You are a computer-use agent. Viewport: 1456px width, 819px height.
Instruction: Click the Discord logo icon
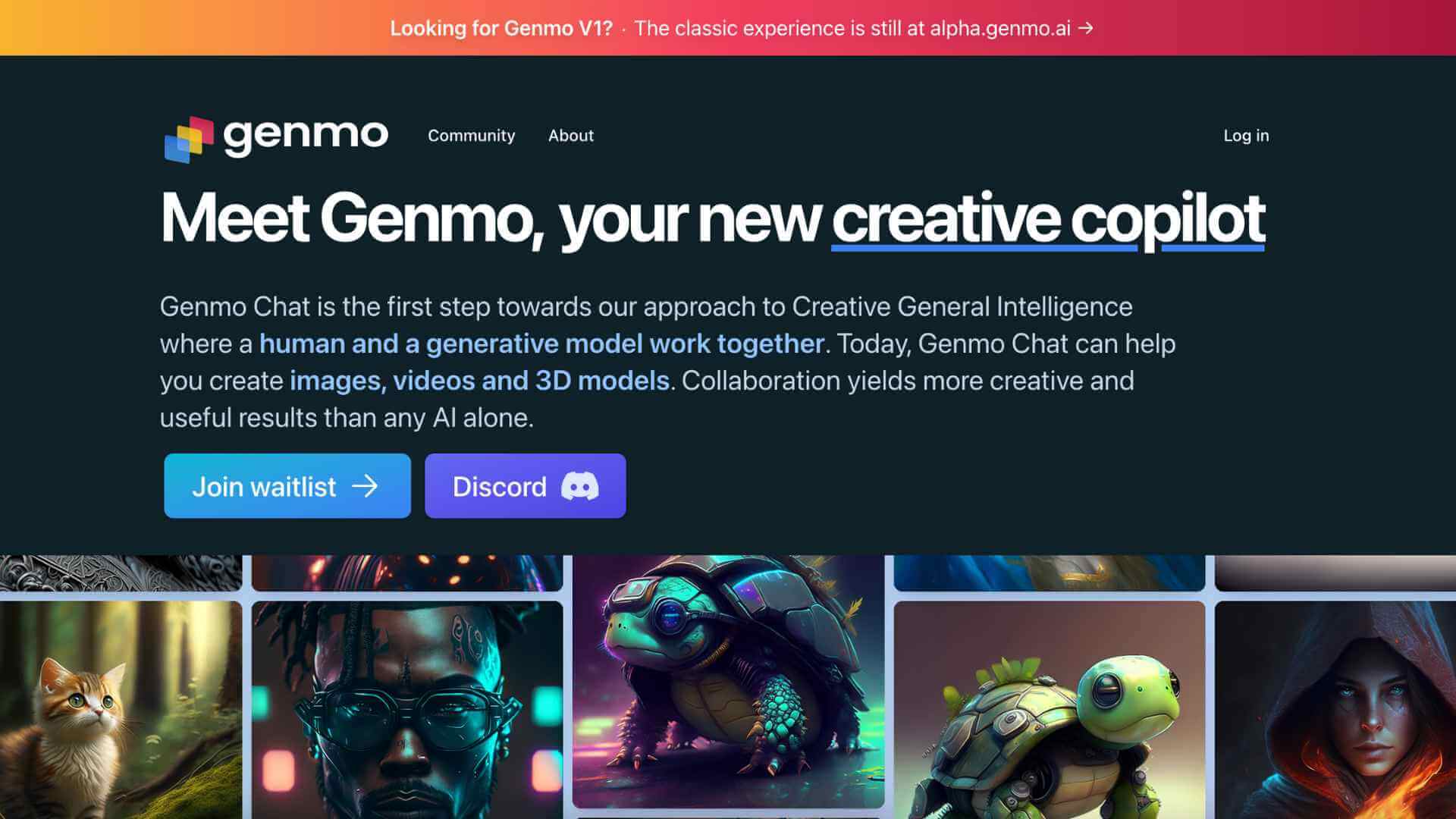(579, 486)
